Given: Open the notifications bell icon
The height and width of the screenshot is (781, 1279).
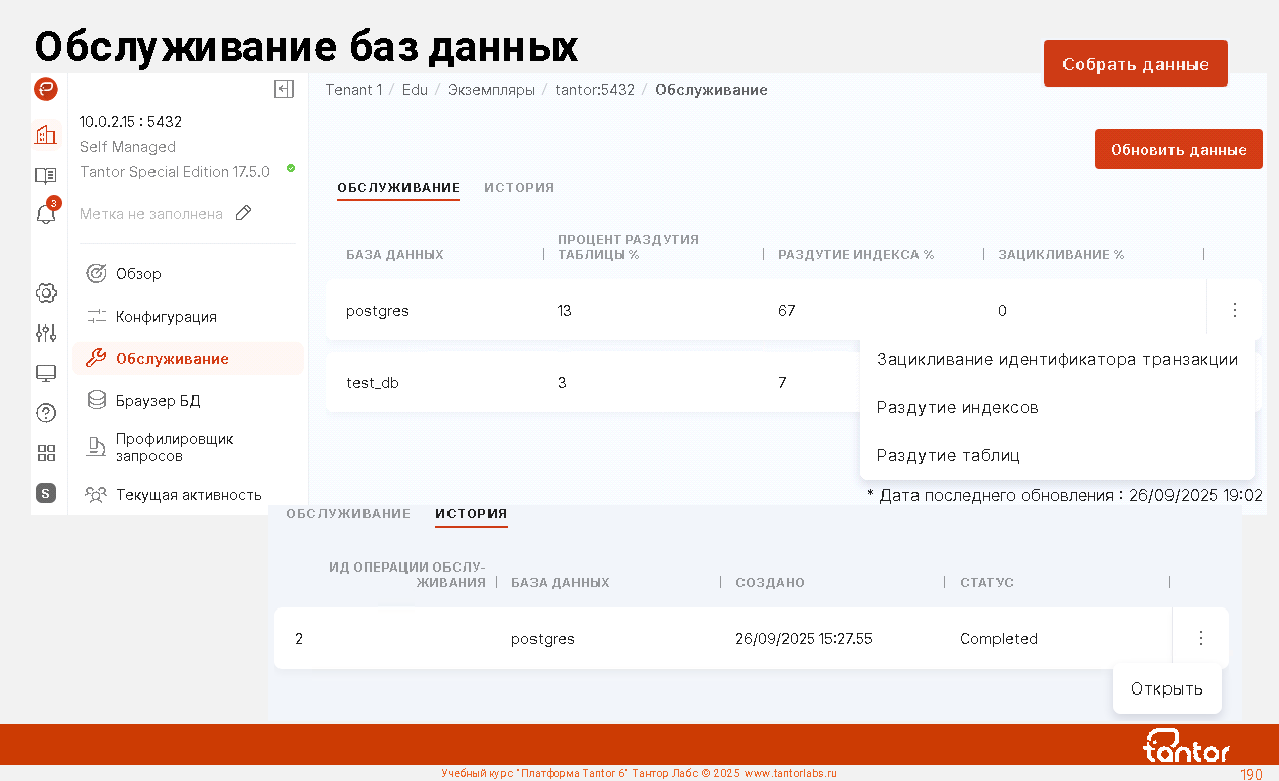Looking at the screenshot, I should tap(46, 214).
